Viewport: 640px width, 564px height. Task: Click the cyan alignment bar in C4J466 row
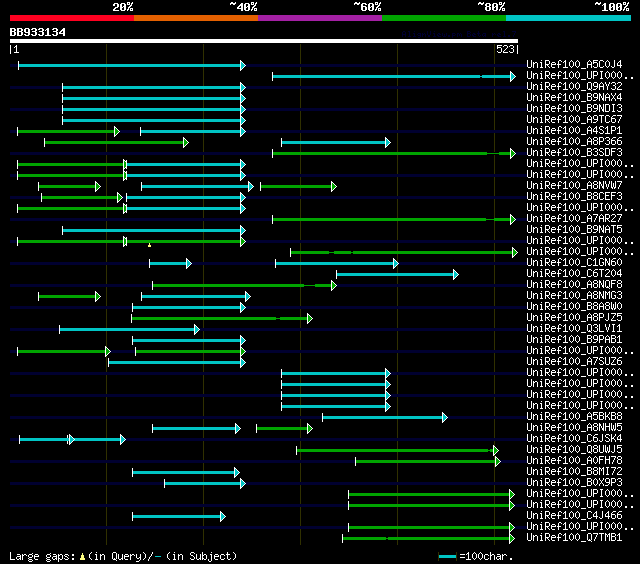(x=179, y=517)
